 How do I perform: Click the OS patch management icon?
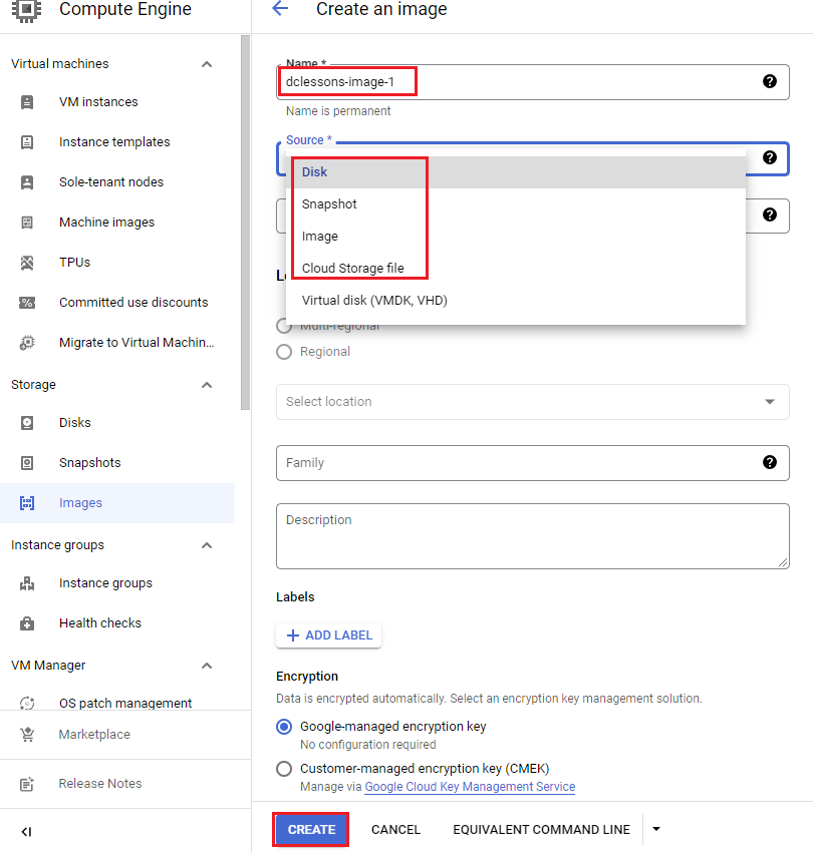click(x=27, y=703)
